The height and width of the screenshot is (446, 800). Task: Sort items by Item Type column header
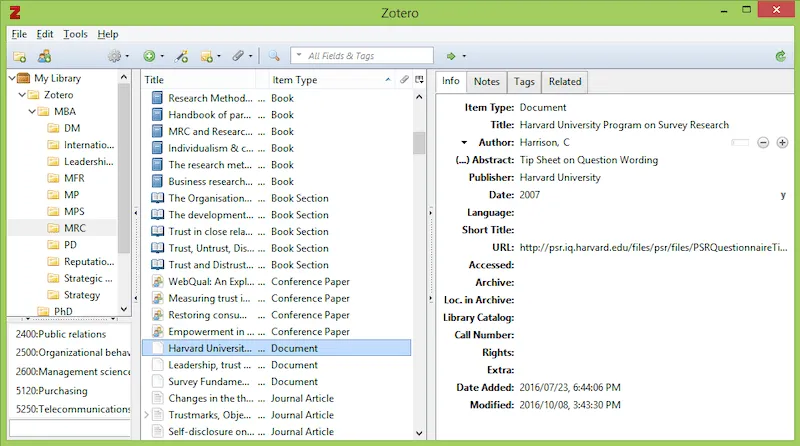332,80
